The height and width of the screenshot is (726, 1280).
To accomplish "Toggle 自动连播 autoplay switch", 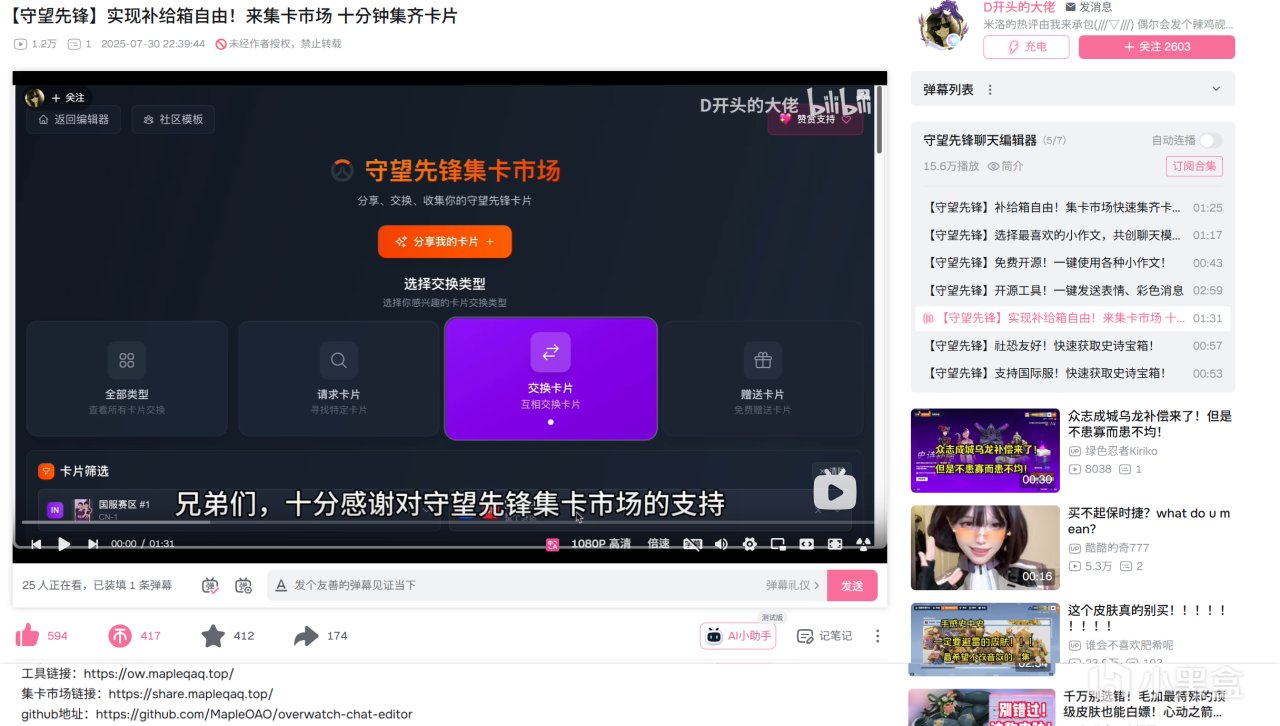I will click(x=1210, y=141).
